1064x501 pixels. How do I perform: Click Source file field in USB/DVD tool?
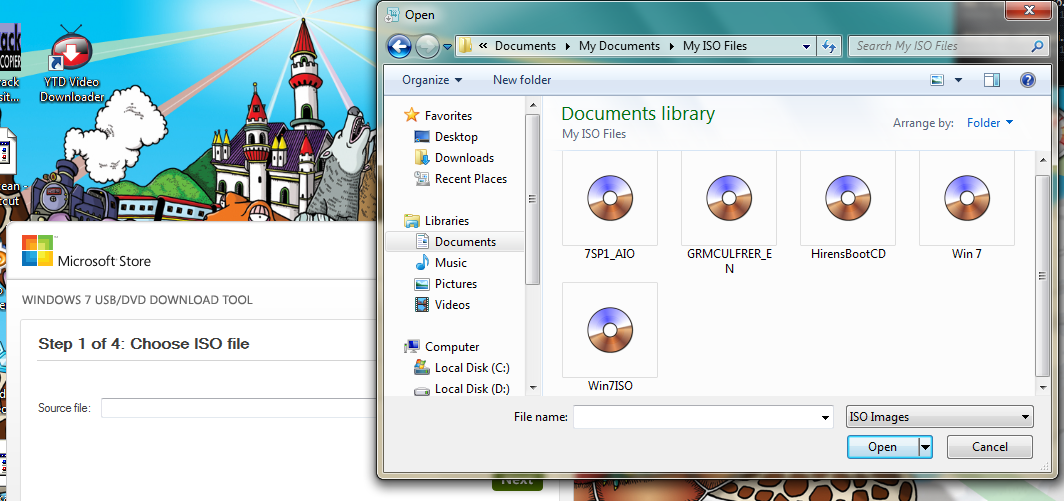click(x=239, y=408)
